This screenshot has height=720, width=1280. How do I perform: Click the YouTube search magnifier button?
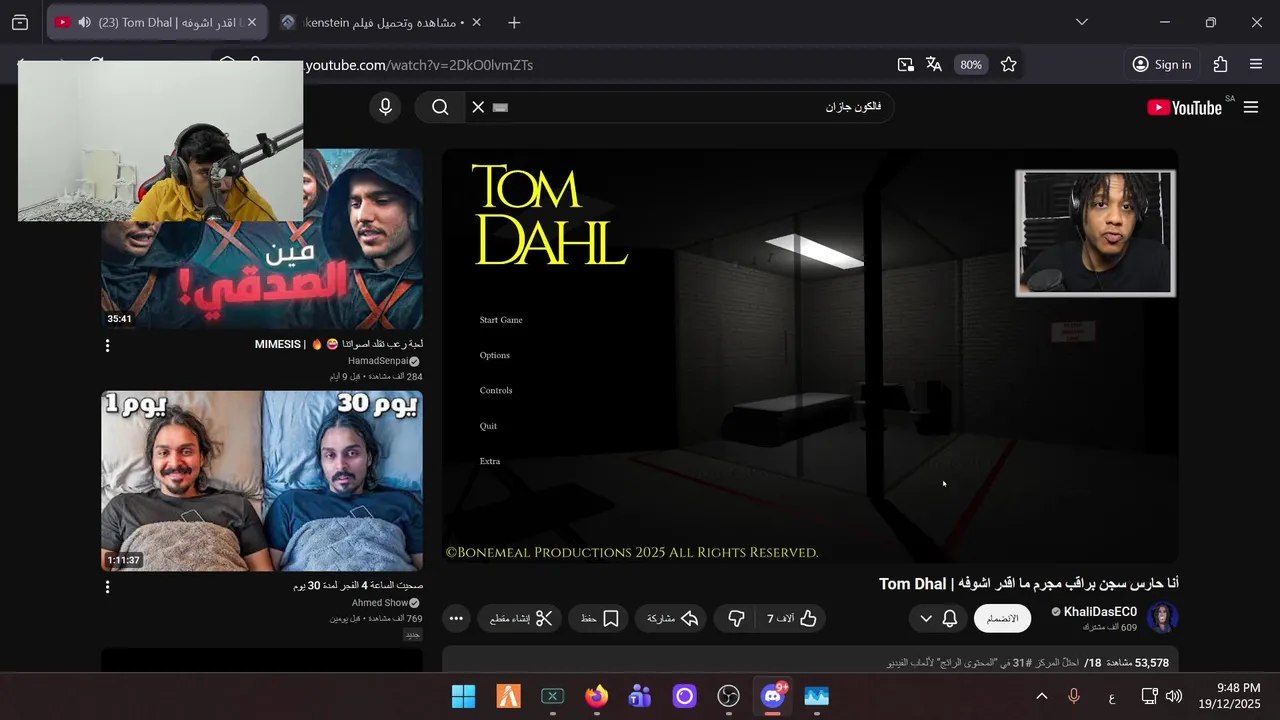point(440,107)
